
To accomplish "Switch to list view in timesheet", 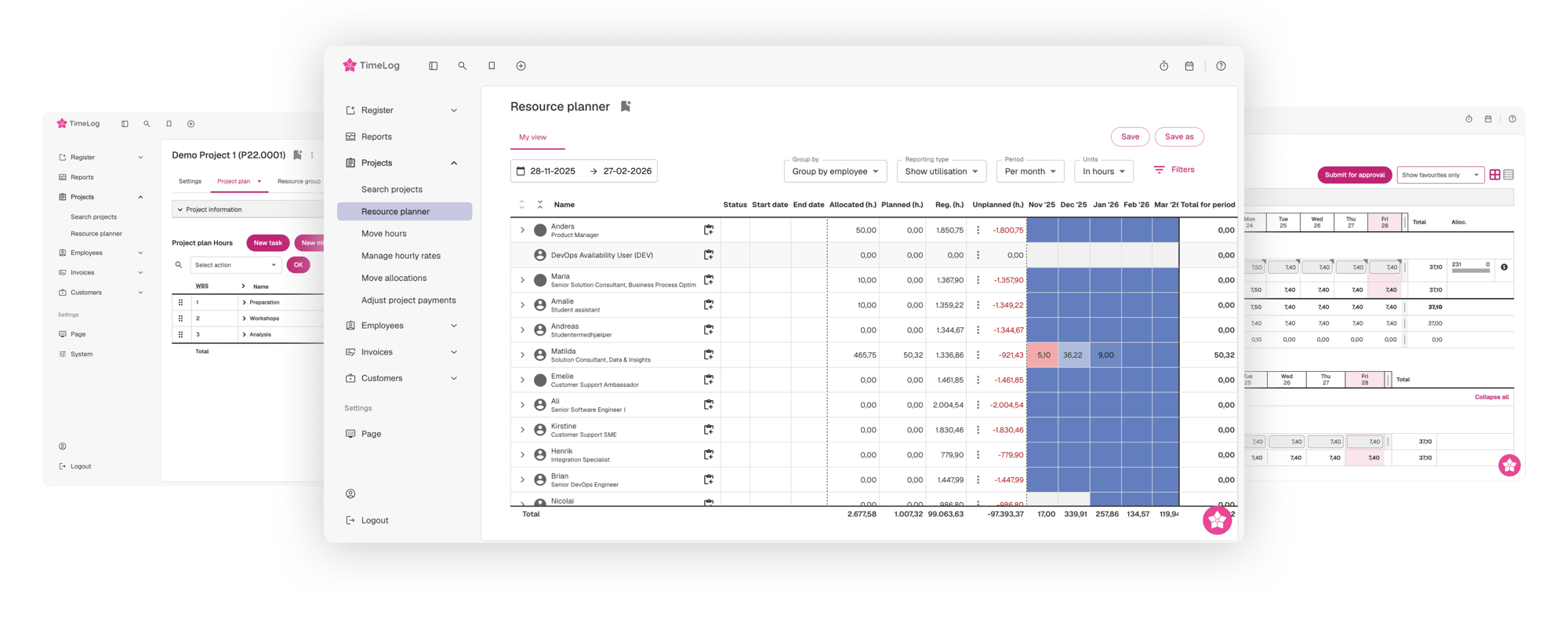I will click(1508, 175).
